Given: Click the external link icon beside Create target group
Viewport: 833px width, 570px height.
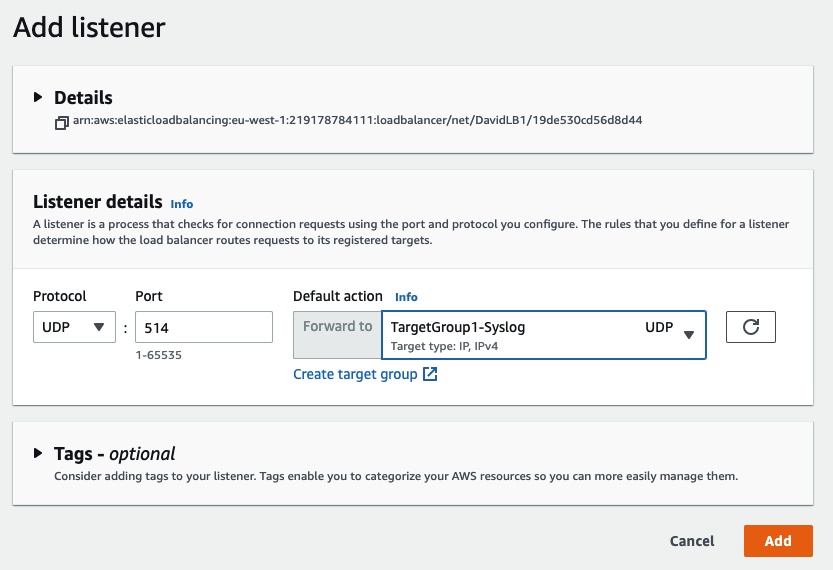Looking at the screenshot, I should tap(430, 374).
